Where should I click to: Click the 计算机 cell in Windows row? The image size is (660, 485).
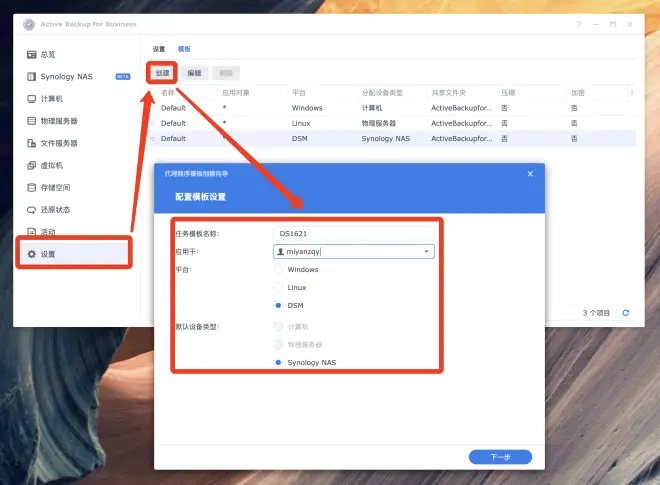[x=372, y=108]
